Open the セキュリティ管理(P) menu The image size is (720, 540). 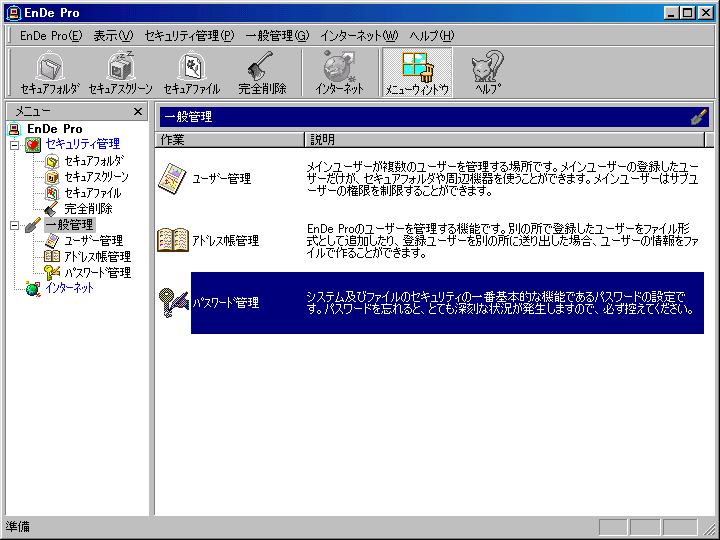tap(189, 36)
